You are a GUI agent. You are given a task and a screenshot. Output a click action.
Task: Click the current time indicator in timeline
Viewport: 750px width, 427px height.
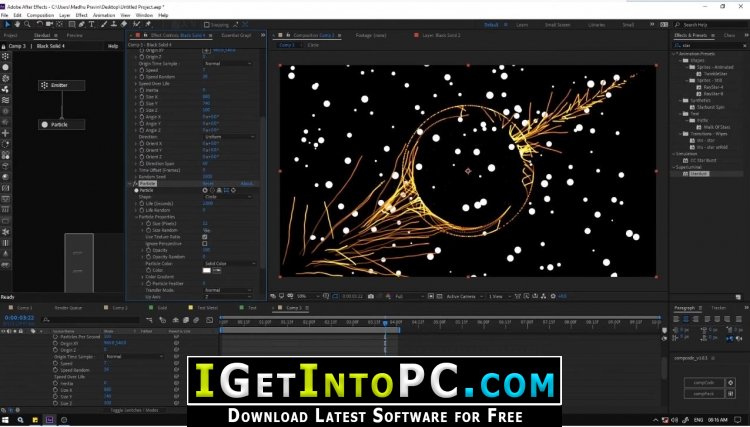point(386,323)
